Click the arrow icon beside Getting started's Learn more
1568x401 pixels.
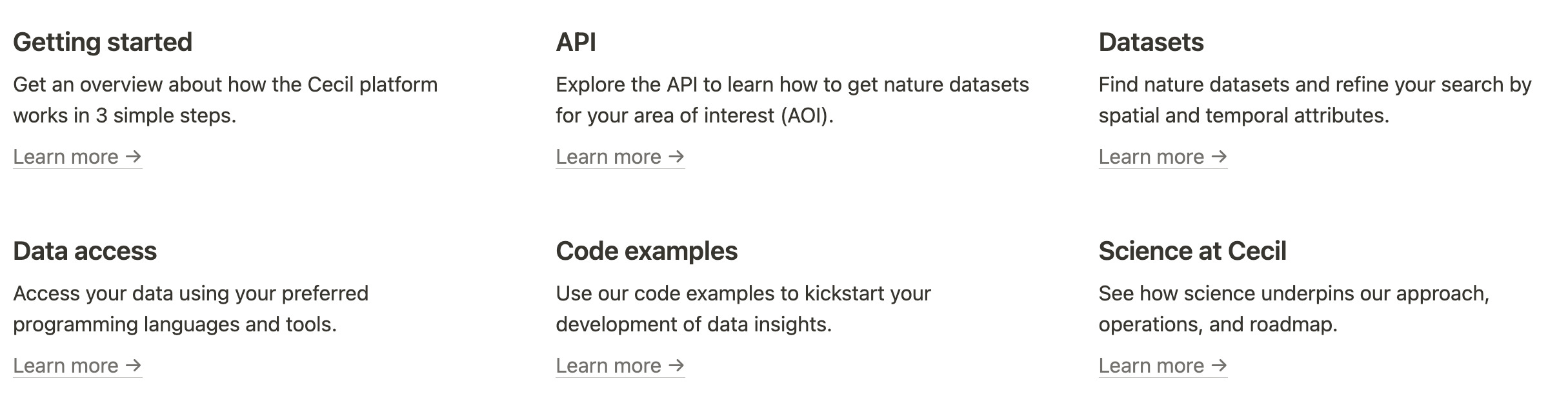click(134, 157)
